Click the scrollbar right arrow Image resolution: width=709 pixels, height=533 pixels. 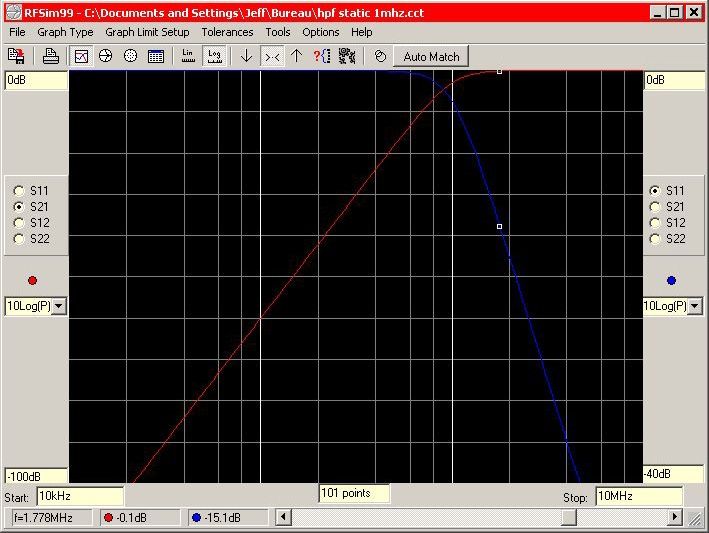pos(674,517)
